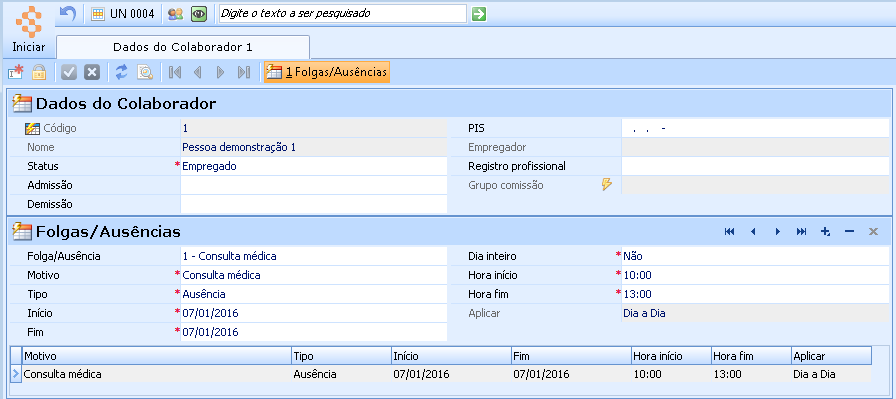Screen dimensions: 896x399
Task: Click the Dia a Dia grid cell
Action: tap(831, 374)
